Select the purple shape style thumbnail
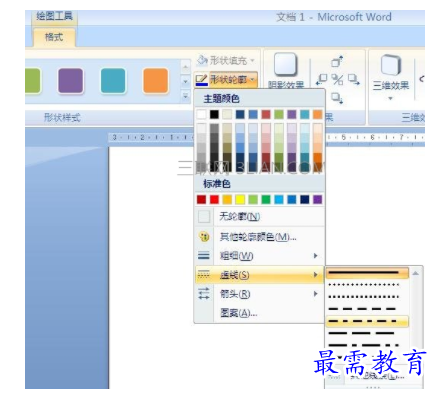Screen dimensions: 435x394 [x=71, y=80]
